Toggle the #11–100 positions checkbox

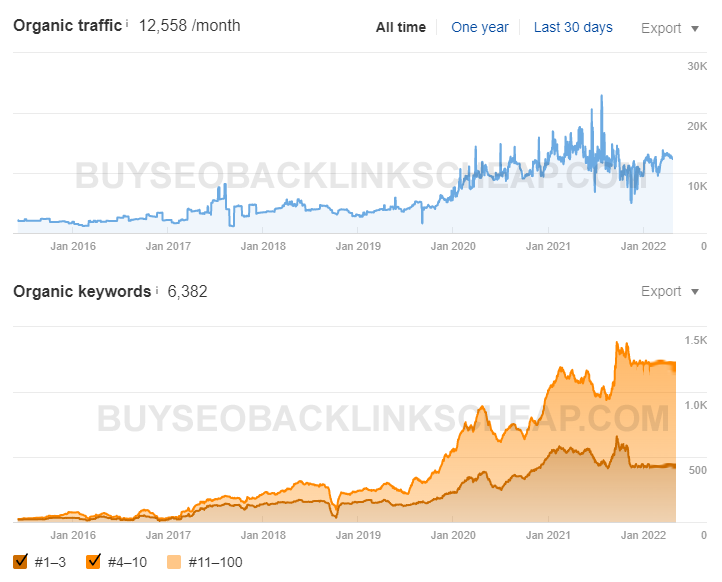[x=174, y=562]
